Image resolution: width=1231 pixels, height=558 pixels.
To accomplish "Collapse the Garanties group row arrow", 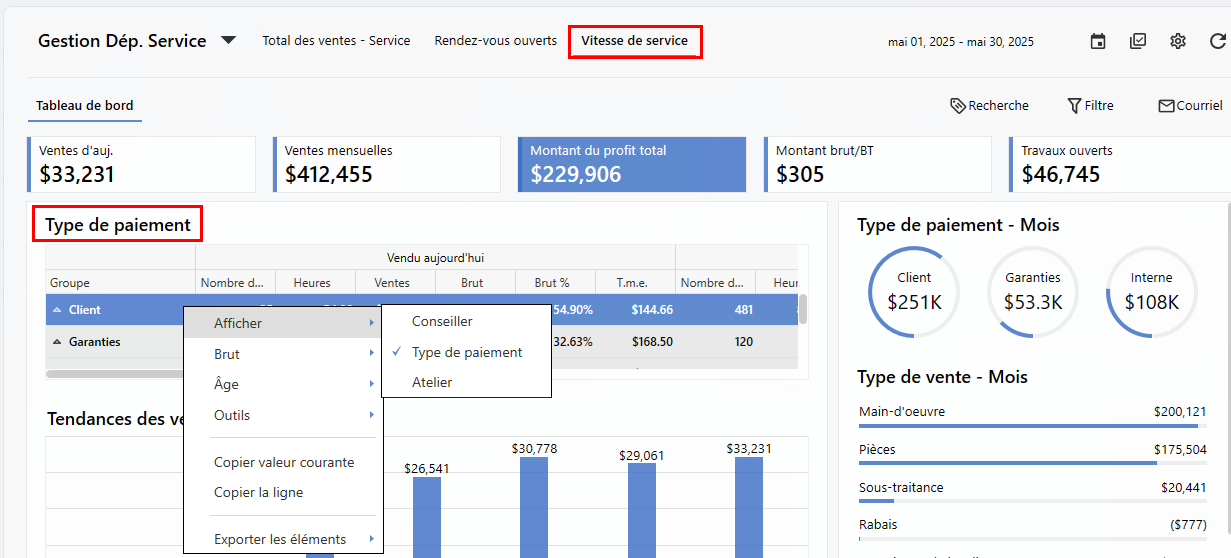I will [56, 342].
